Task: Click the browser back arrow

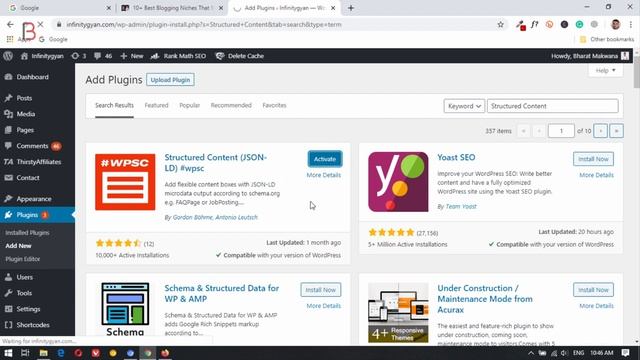Action: [10, 24]
